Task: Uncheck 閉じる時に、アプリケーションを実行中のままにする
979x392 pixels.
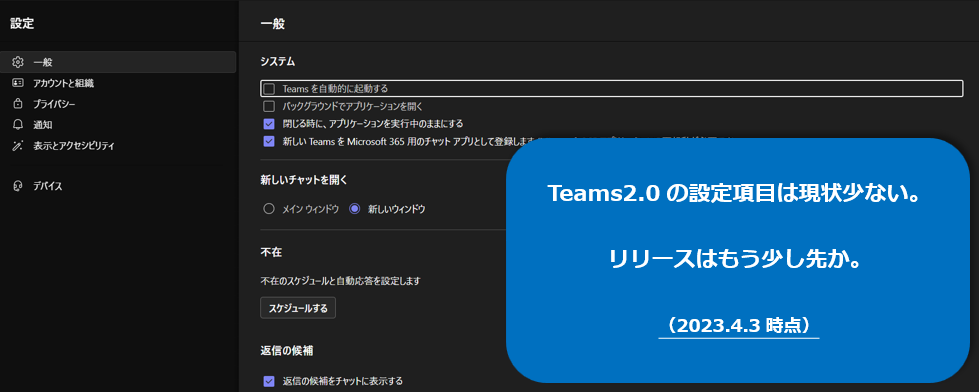Action: pos(269,124)
